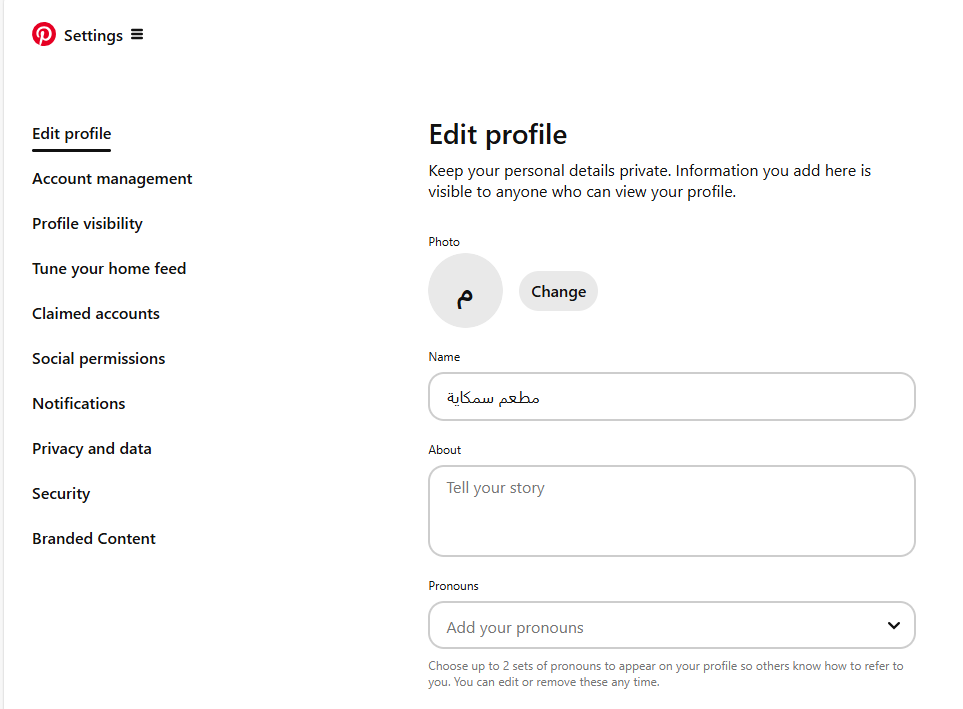
Task: Select the Security settings item
Action: pos(61,494)
